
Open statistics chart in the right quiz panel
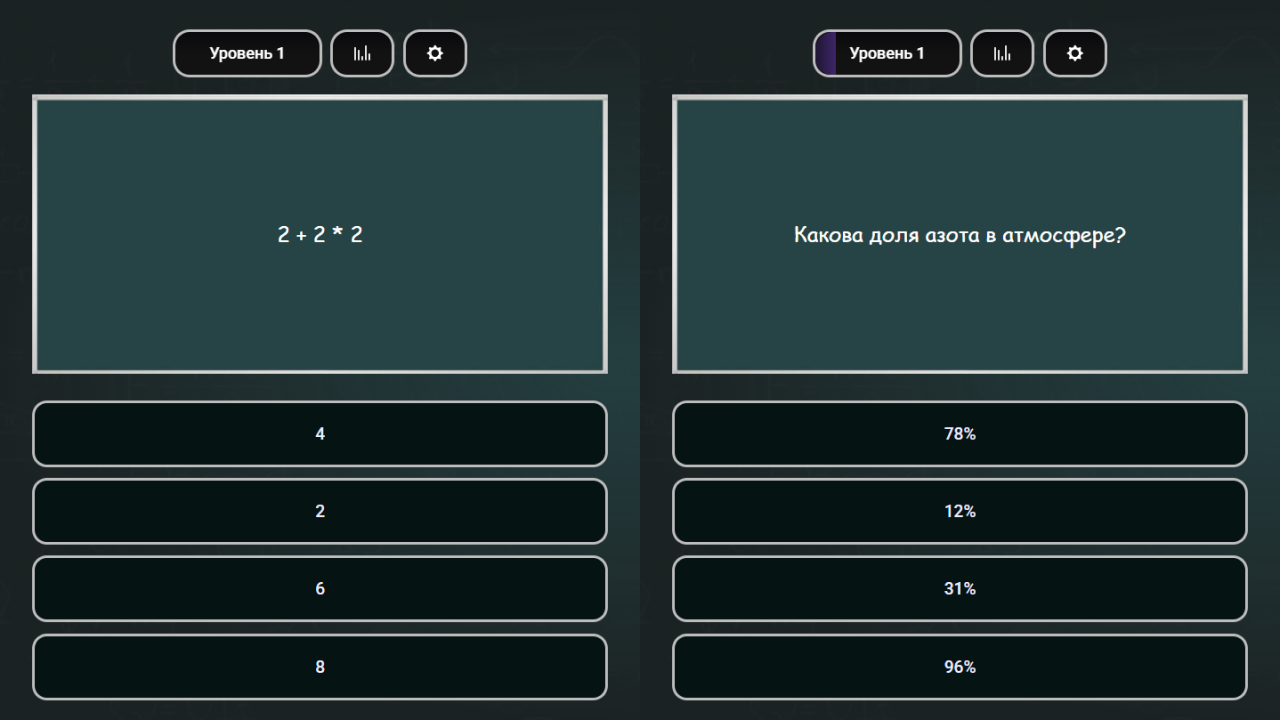pyautogui.click(x=1002, y=53)
